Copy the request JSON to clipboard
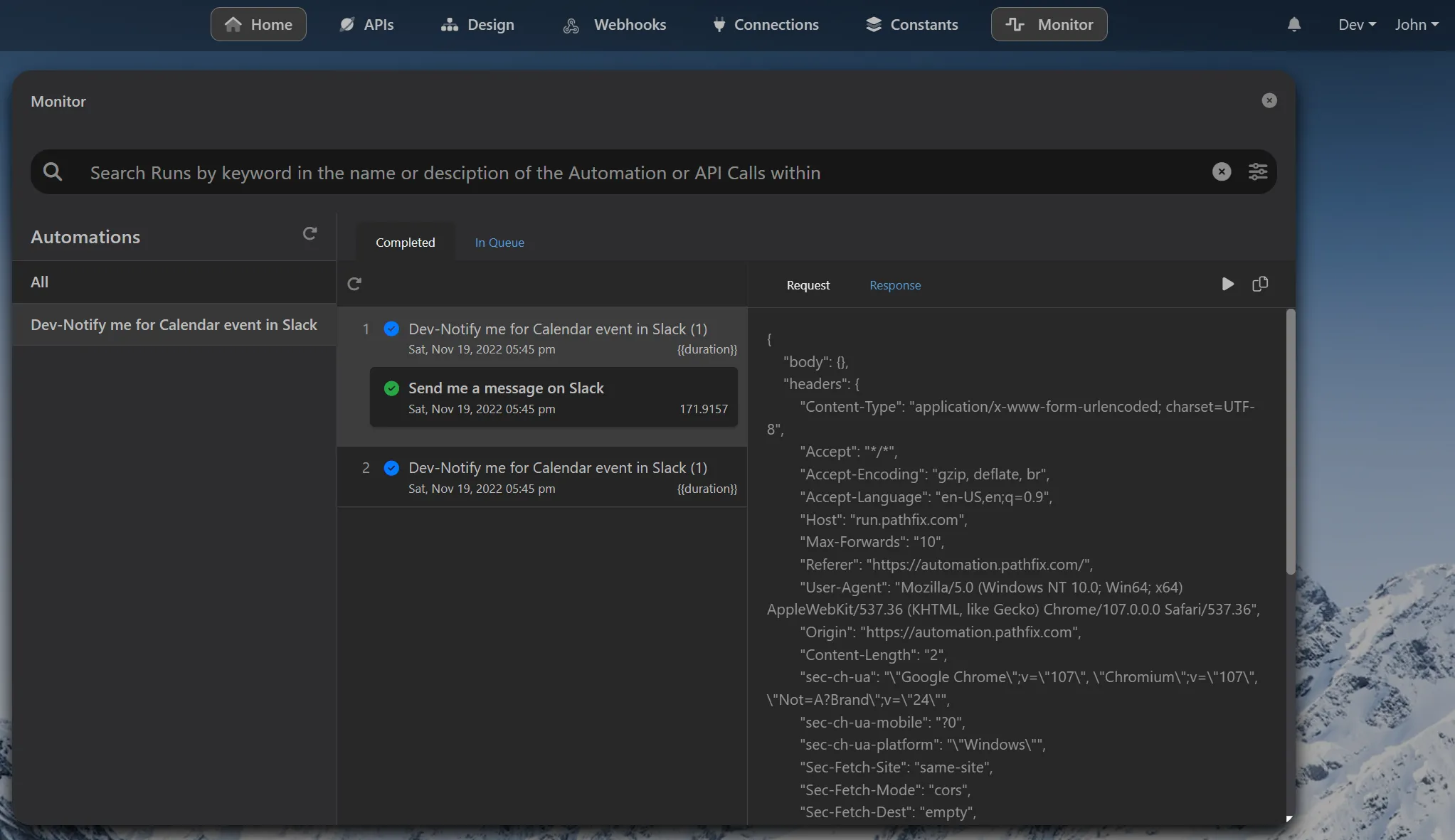The height and width of the screenshot is (840, 1455). pos(1260,284)
